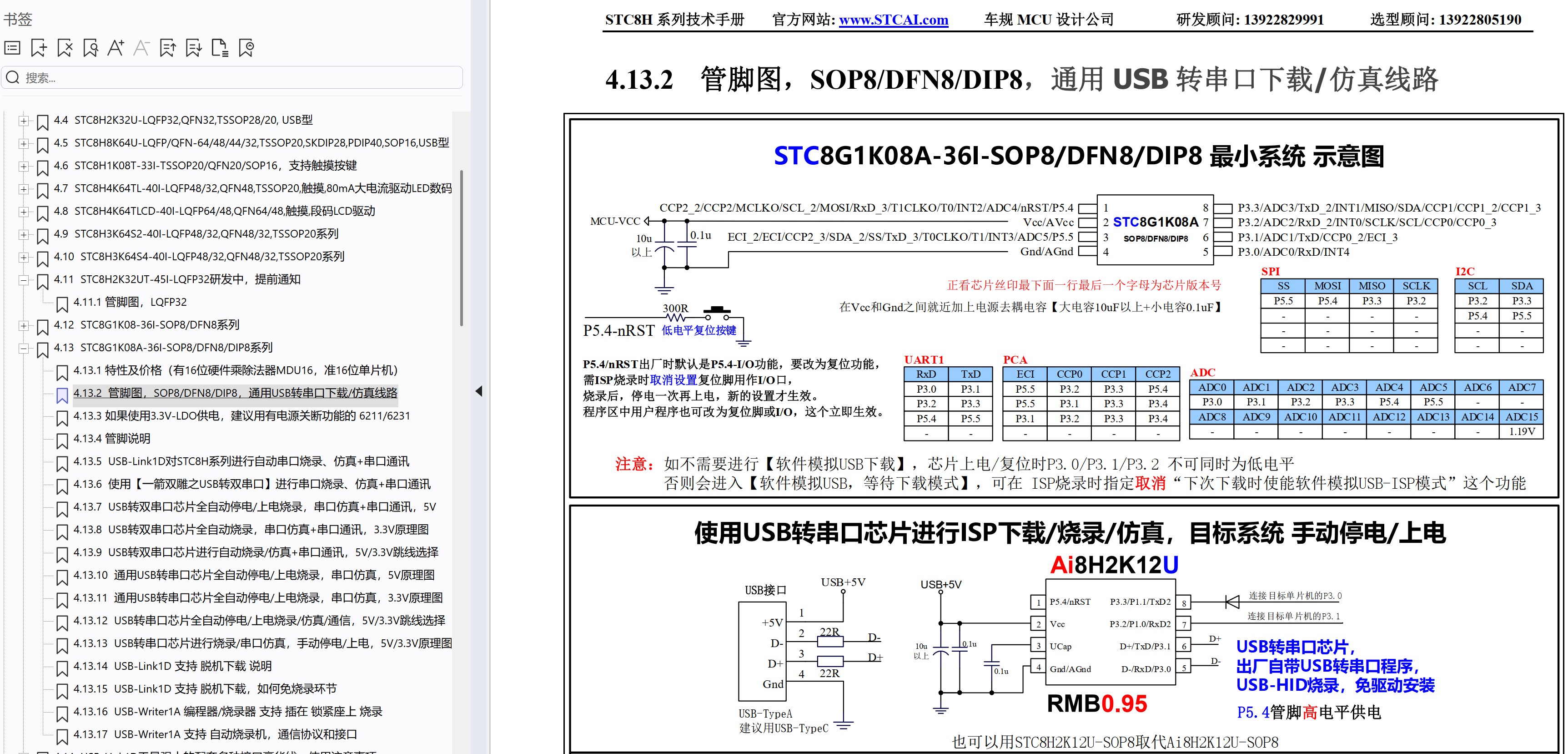Collapse the 4.11 STC8H2K32UT-45I bookmark
Viewport: 1568px width, 754px height.
pyautogui.click(x=24, y=279)
